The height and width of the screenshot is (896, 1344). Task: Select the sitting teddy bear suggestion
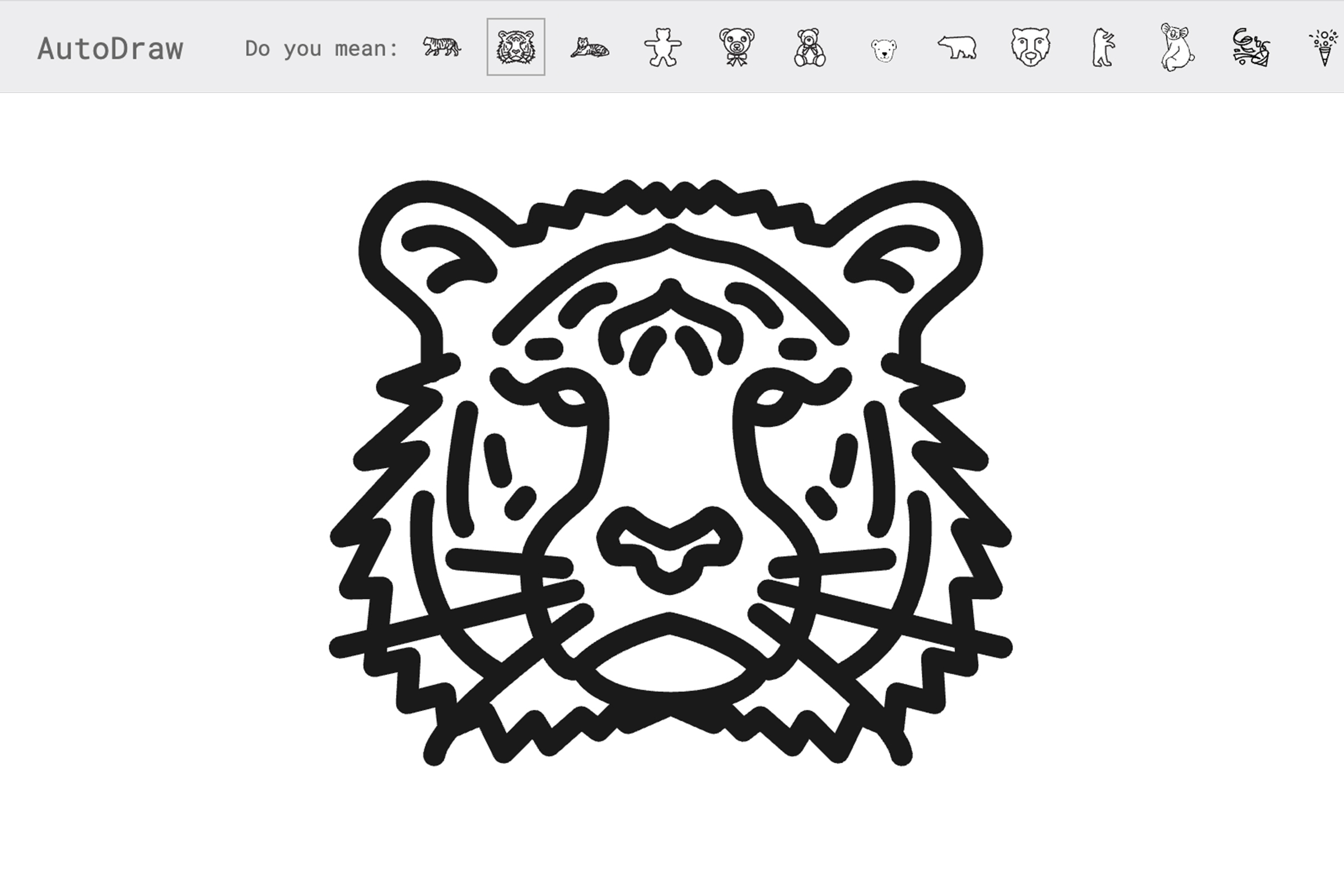pyautogui.click(x=810, y=48)
